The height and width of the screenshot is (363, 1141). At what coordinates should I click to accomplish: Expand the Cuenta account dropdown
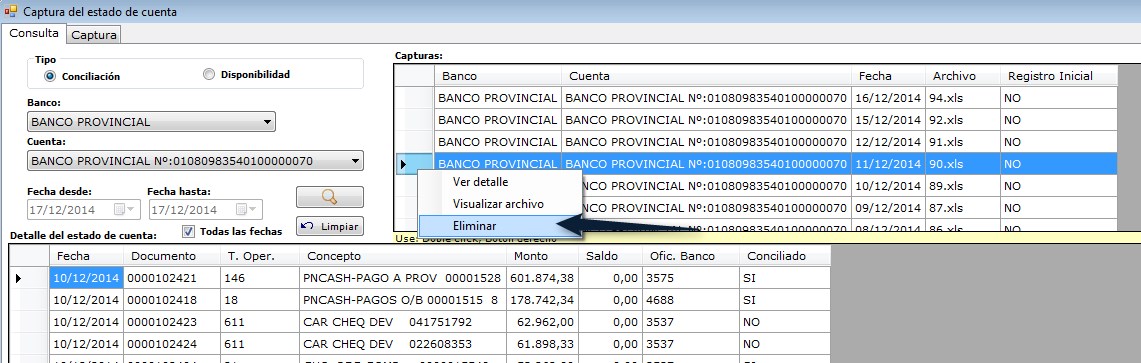click(355, 161)
